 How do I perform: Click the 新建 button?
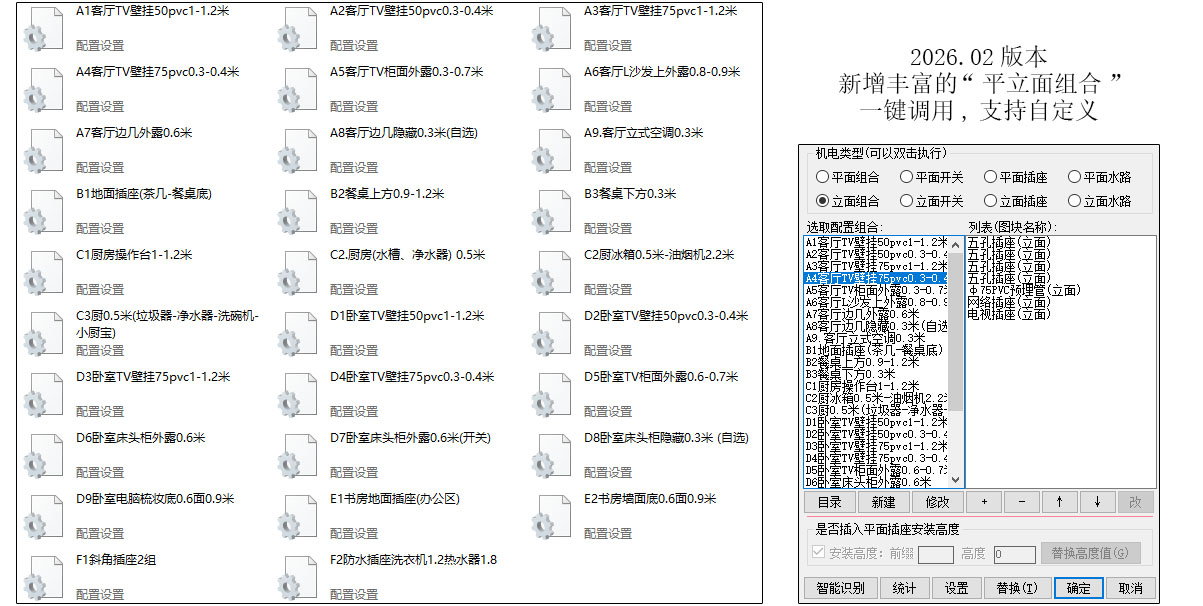883,502
